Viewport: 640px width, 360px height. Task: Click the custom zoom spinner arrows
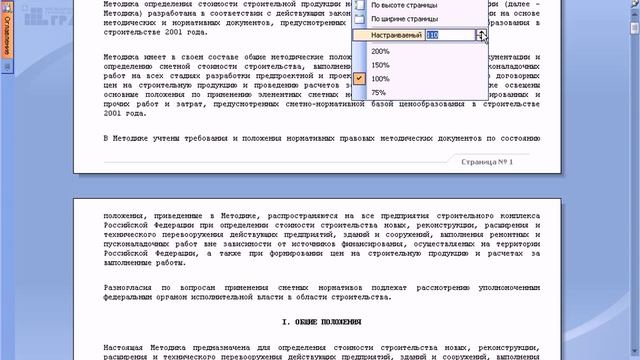point(481,36)
